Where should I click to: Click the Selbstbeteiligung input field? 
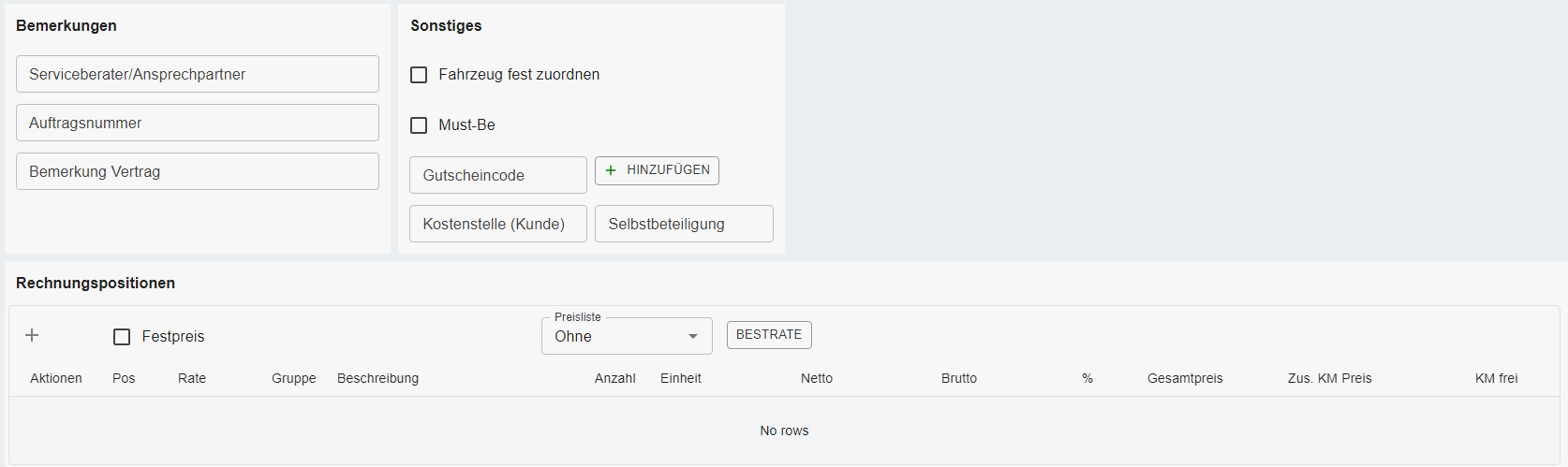click(683, 224)
